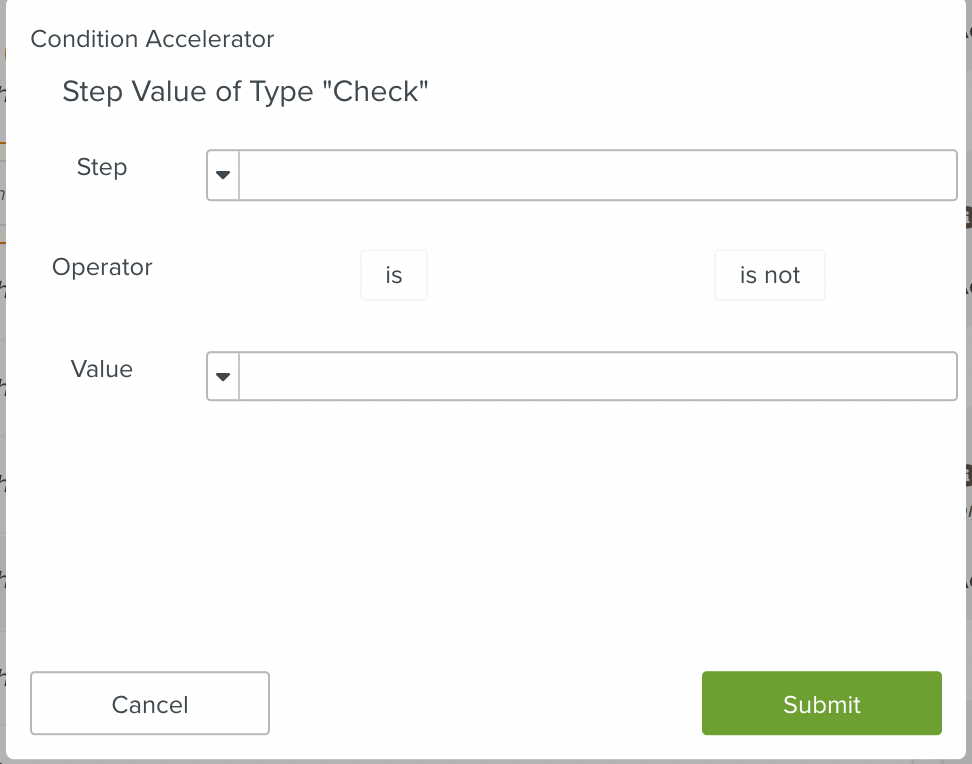This screenshot has height=764, width=972.
Task: Choose "is not" as the condition operator
Action: pos(769,274)
